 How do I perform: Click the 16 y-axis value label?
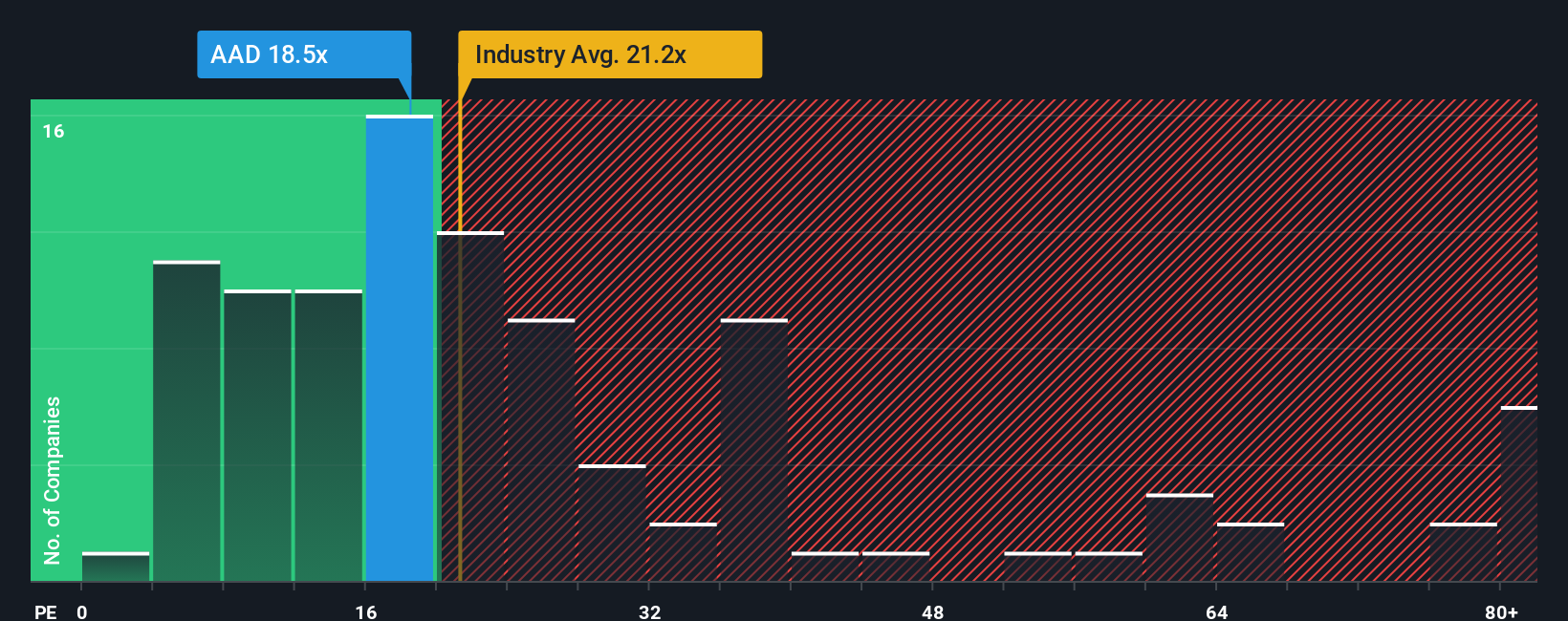54,131
